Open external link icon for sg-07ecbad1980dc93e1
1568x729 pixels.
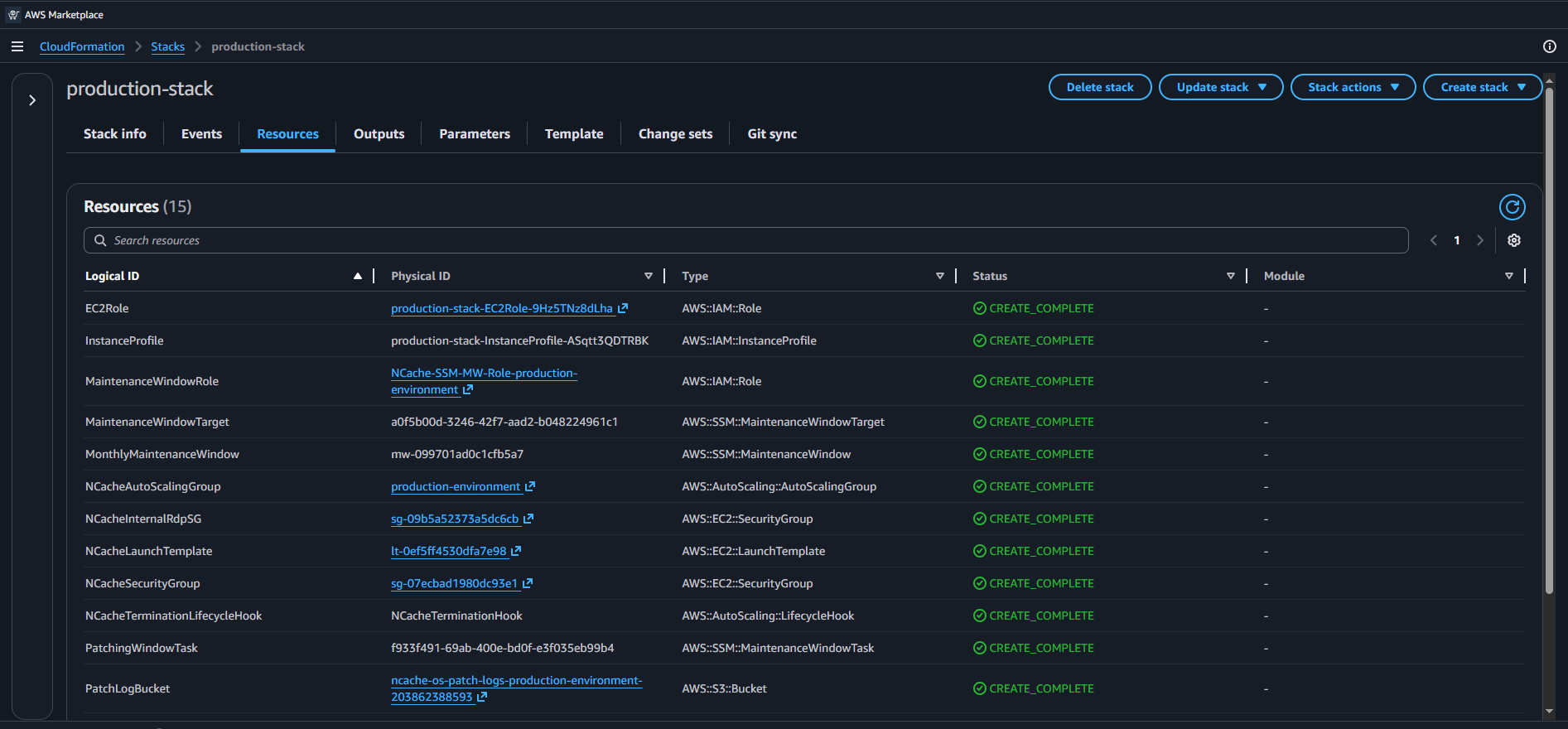[x=528, y=583]
